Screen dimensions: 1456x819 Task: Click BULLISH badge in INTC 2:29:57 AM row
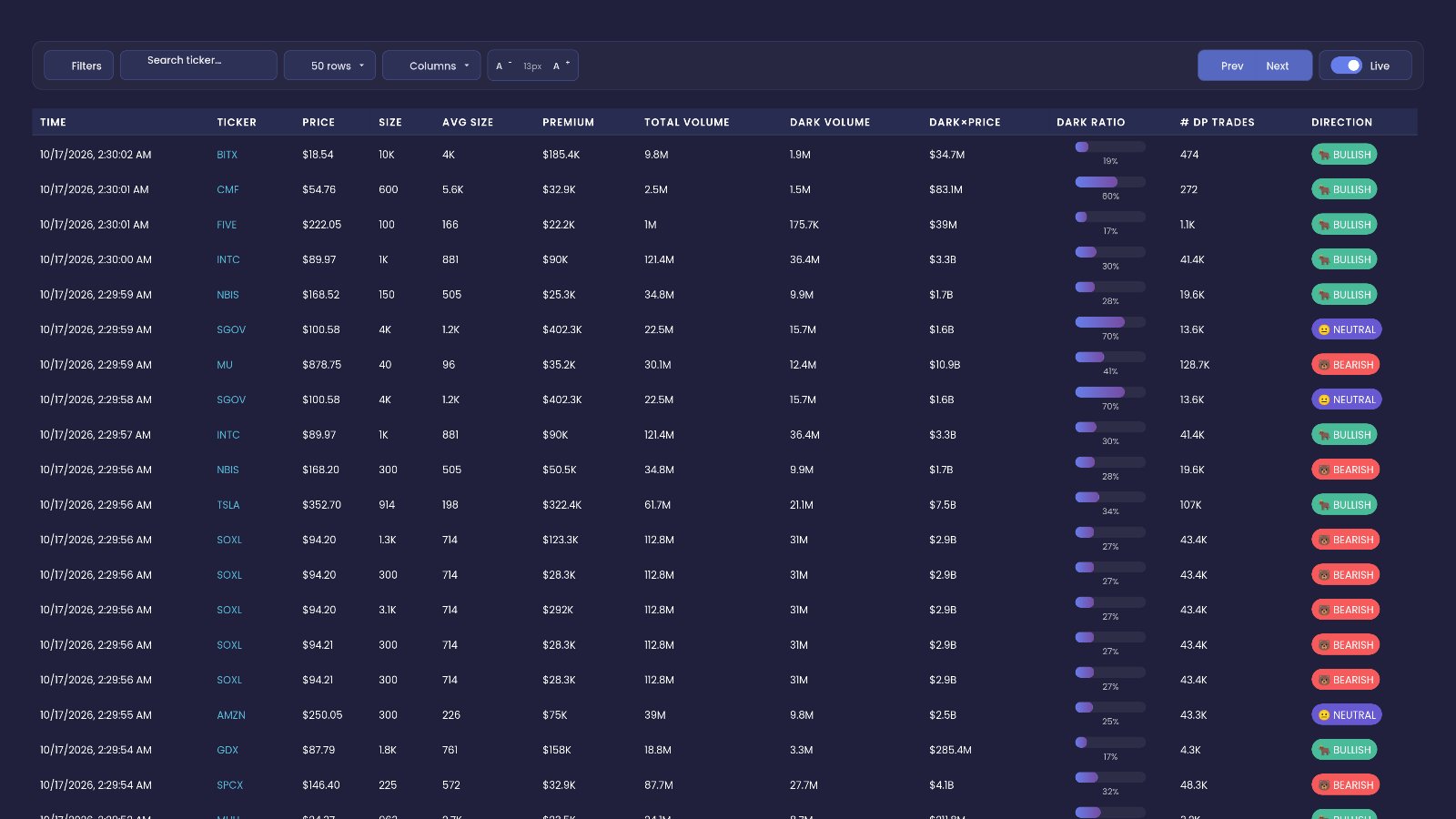1344,435
